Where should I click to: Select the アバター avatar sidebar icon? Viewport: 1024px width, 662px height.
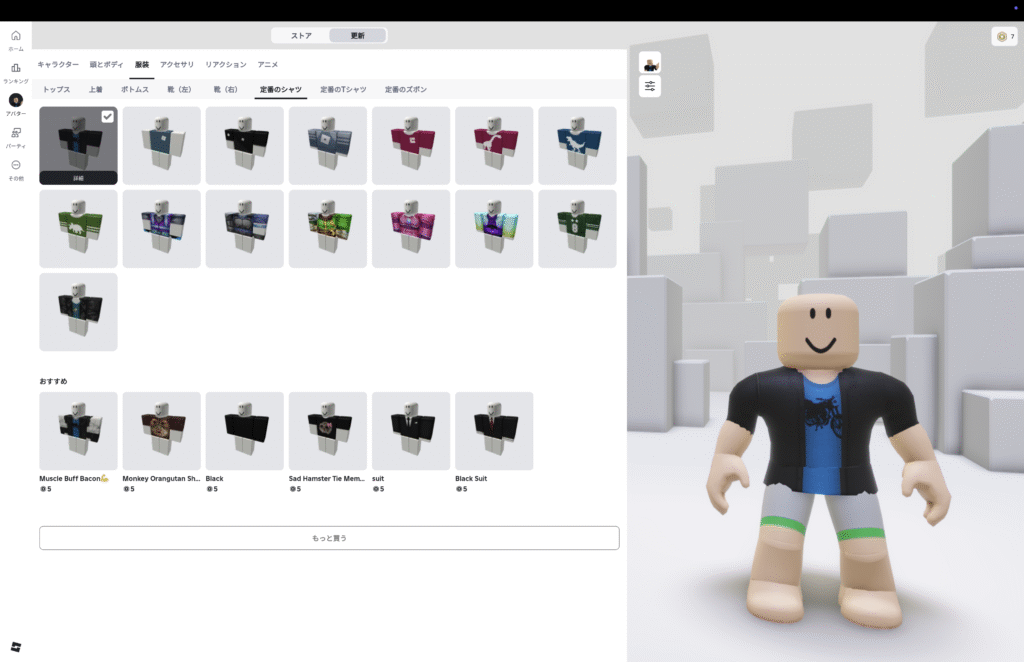pos(16,103)
